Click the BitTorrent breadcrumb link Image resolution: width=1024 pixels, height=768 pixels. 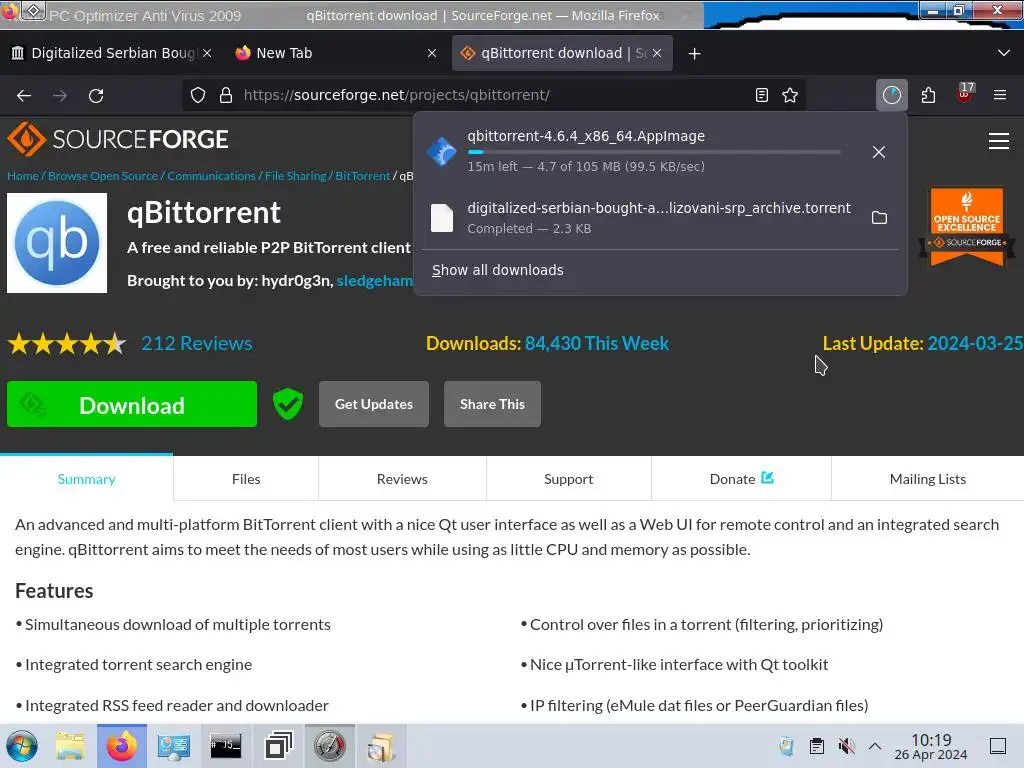[362, 176]
